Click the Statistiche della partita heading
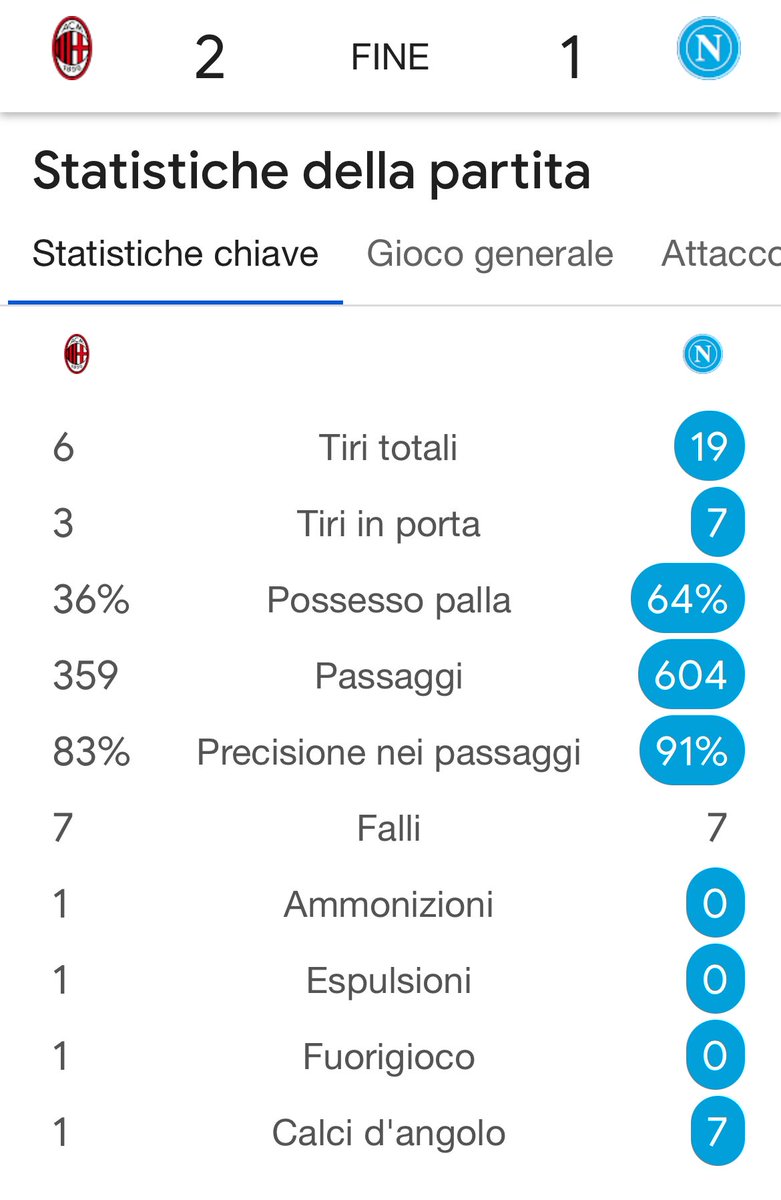781x1200 pixels. click(x=311, y=171)
